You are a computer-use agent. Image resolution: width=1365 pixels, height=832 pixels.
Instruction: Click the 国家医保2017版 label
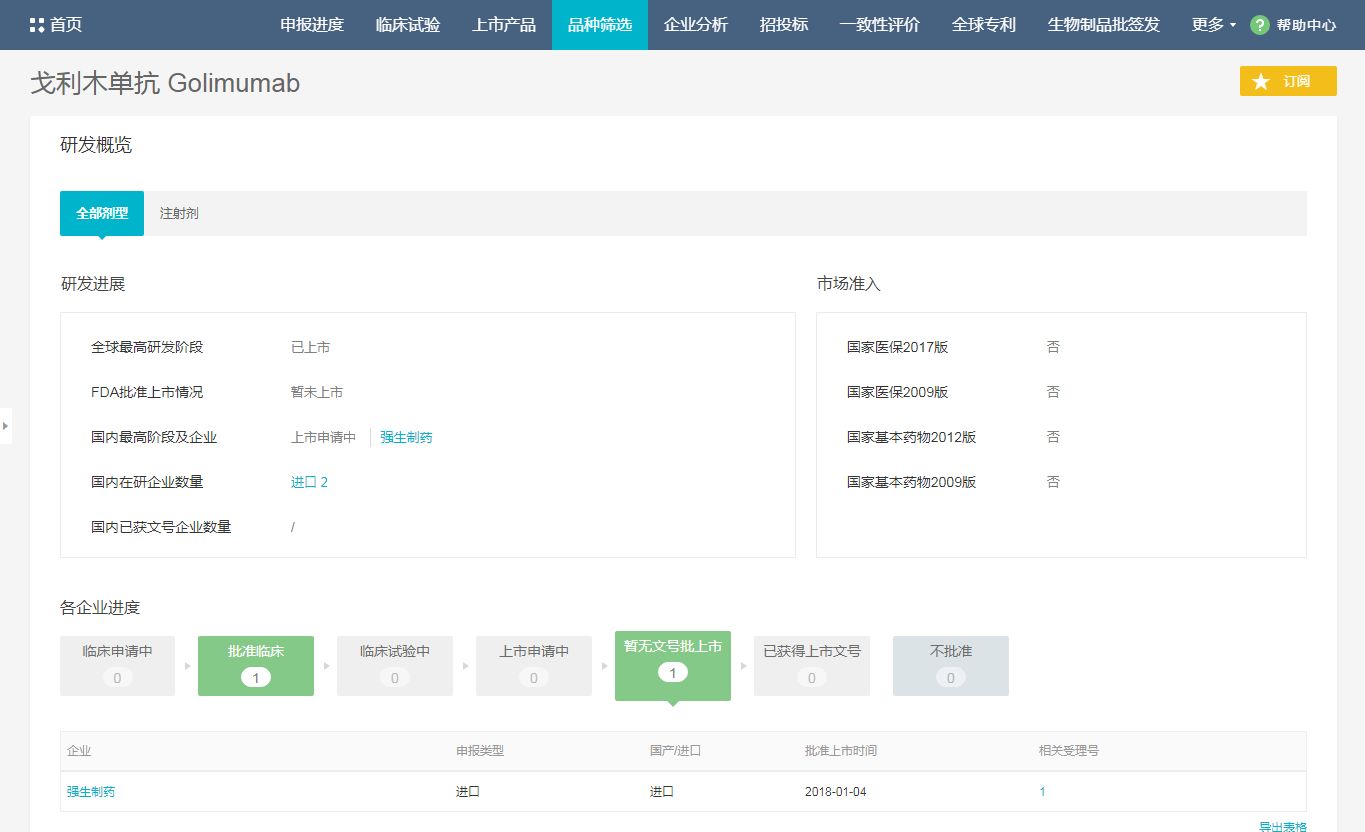point(897,347)
